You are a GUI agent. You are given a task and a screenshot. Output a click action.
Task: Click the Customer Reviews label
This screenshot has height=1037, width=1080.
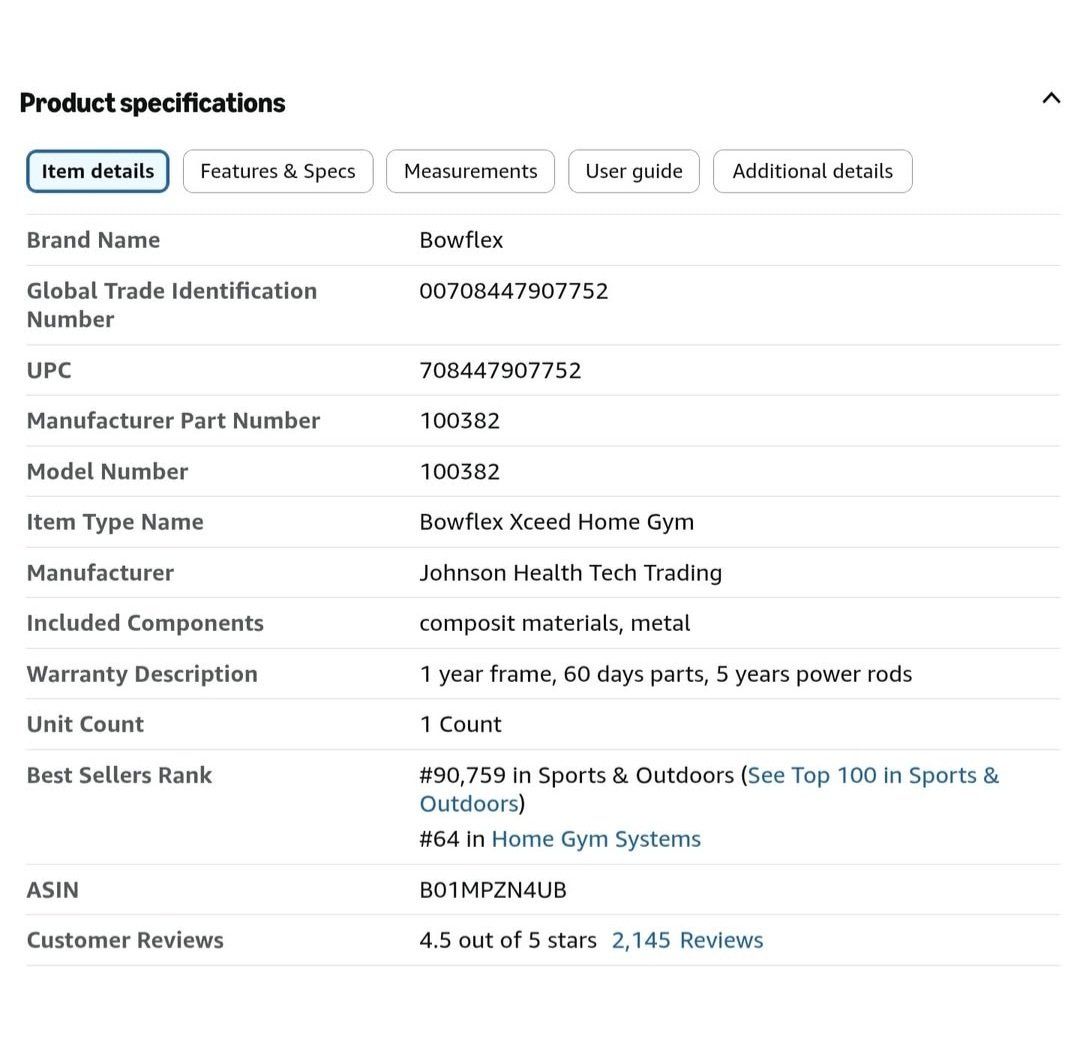(125, 940)
